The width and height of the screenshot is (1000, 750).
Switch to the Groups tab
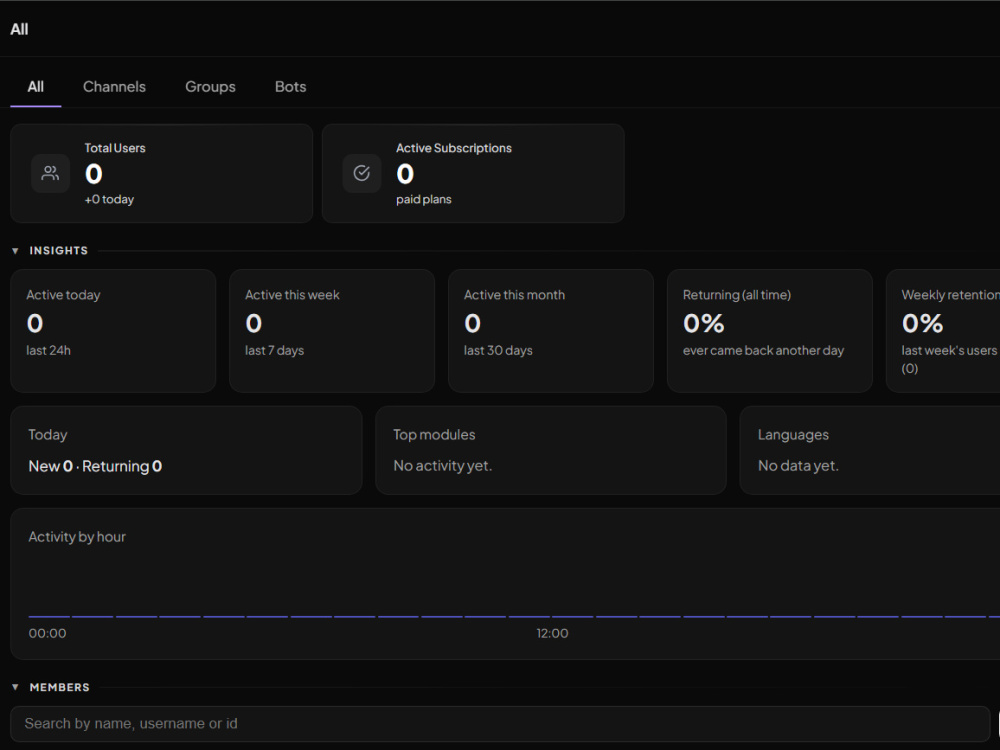(210, 87)
